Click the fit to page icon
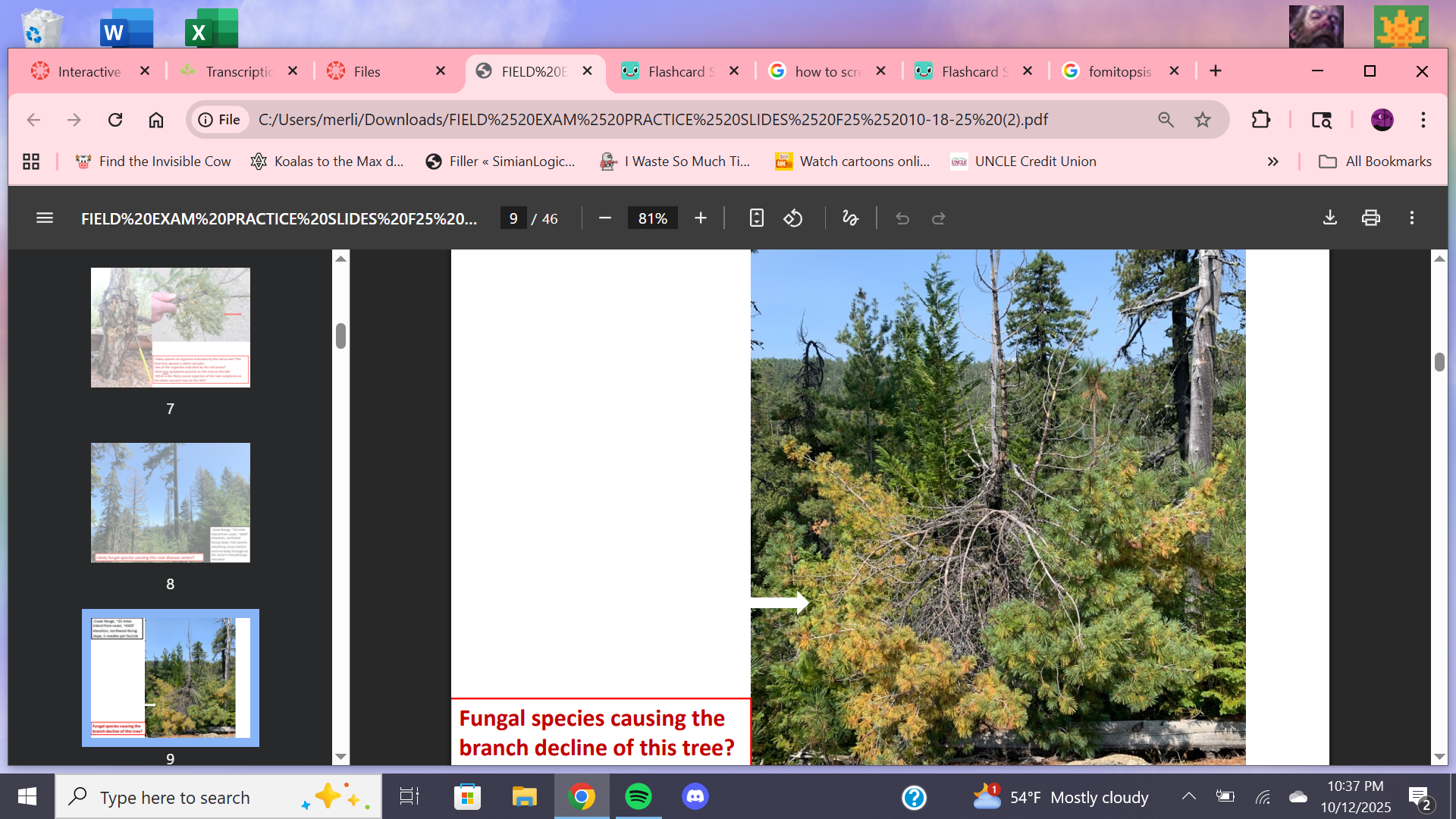1456x819 pixels. point(756,218)
